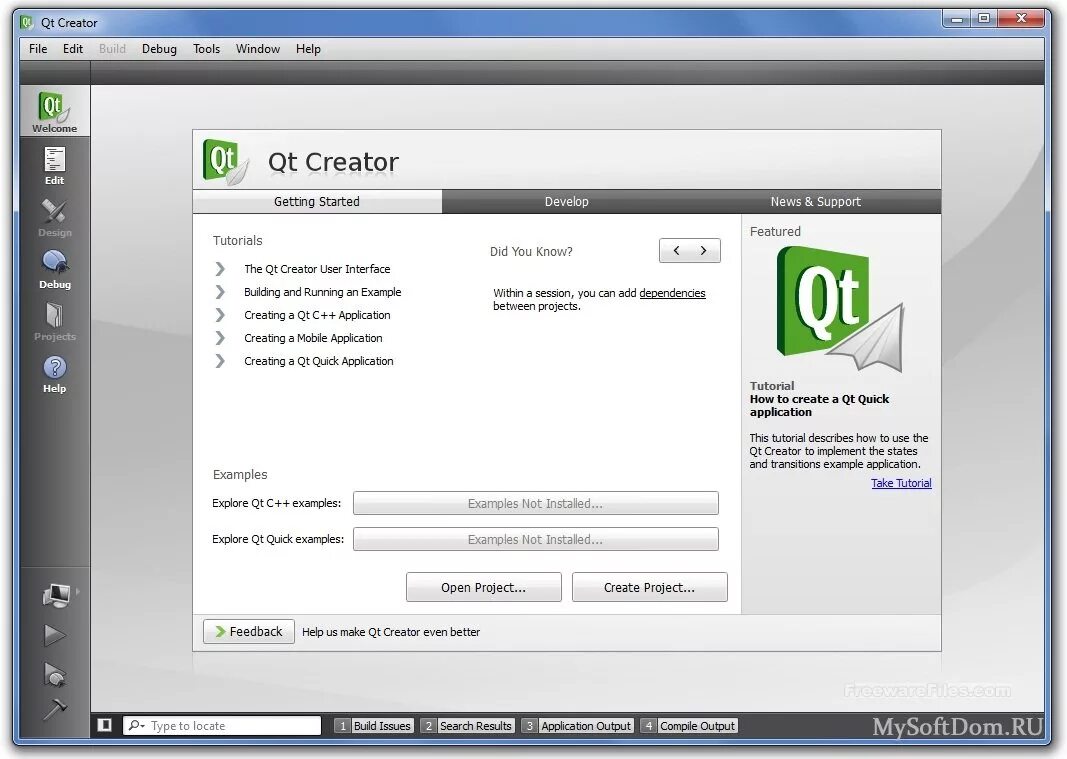Click the 'Did You Know?' heading

(531, 252)
